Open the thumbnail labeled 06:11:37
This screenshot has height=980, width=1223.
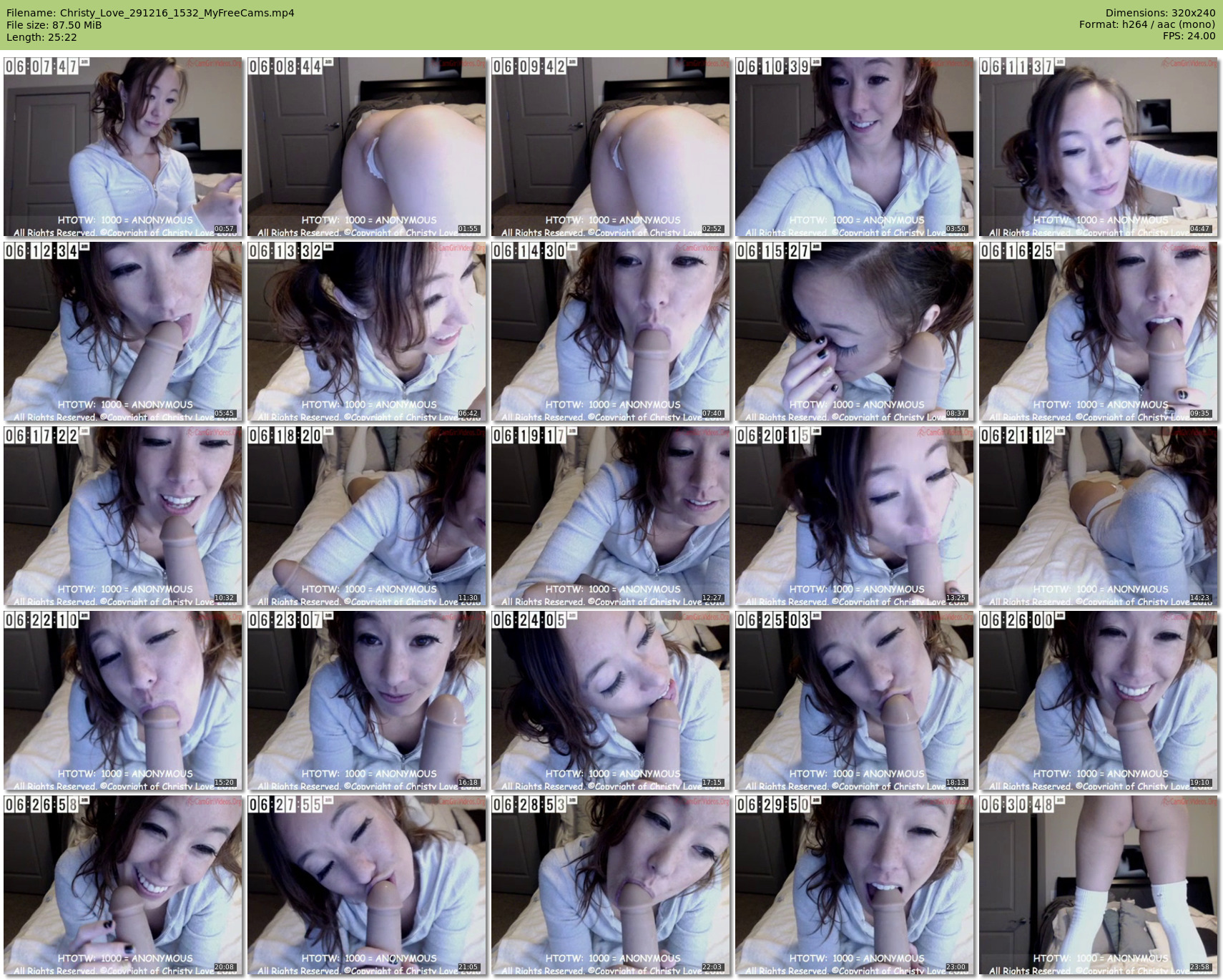[x=1098, y=147]
